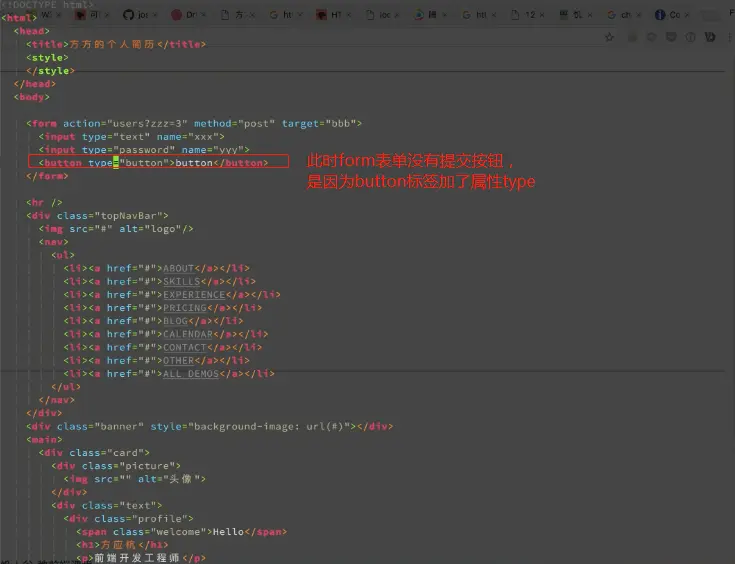Switch to the GitHub tab
The image size is (735, 564).
[135, 15]
